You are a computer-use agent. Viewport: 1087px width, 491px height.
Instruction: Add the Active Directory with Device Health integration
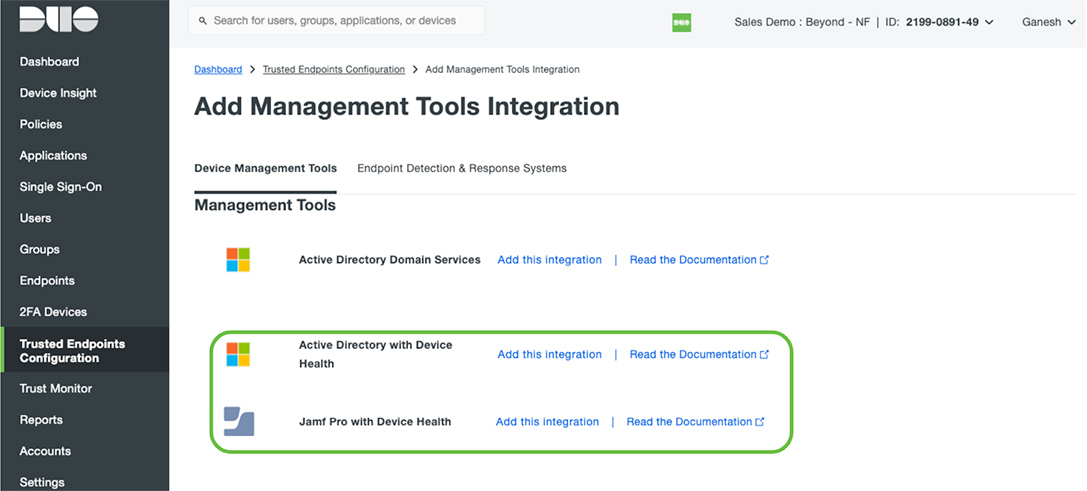pos(549,355)
